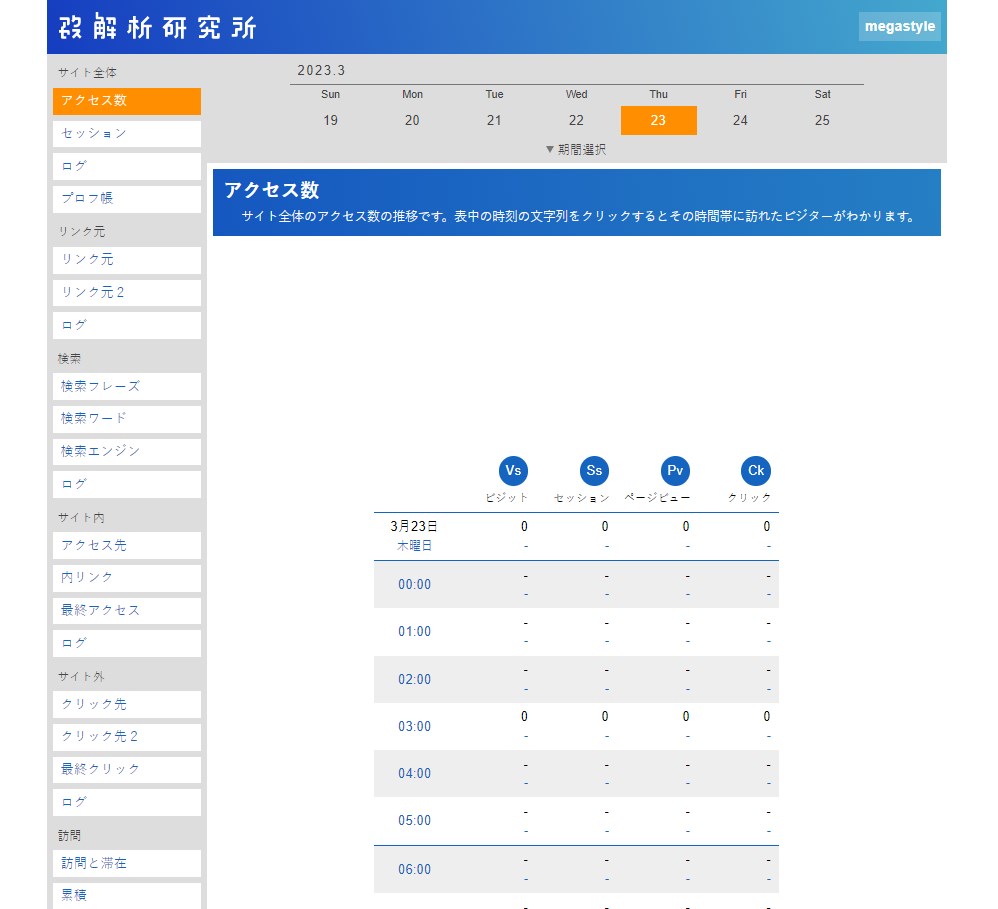Open クリック先 in the sidebar
The width and height of the screenshot is (998, 909).
127,705
